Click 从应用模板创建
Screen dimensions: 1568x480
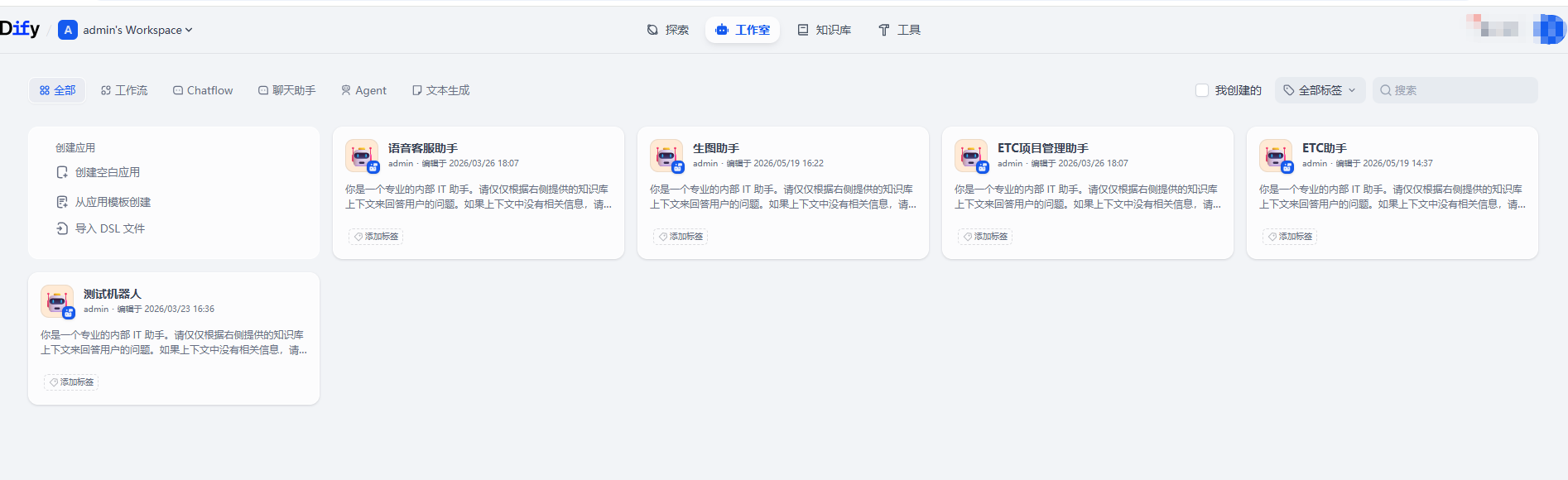113,202
